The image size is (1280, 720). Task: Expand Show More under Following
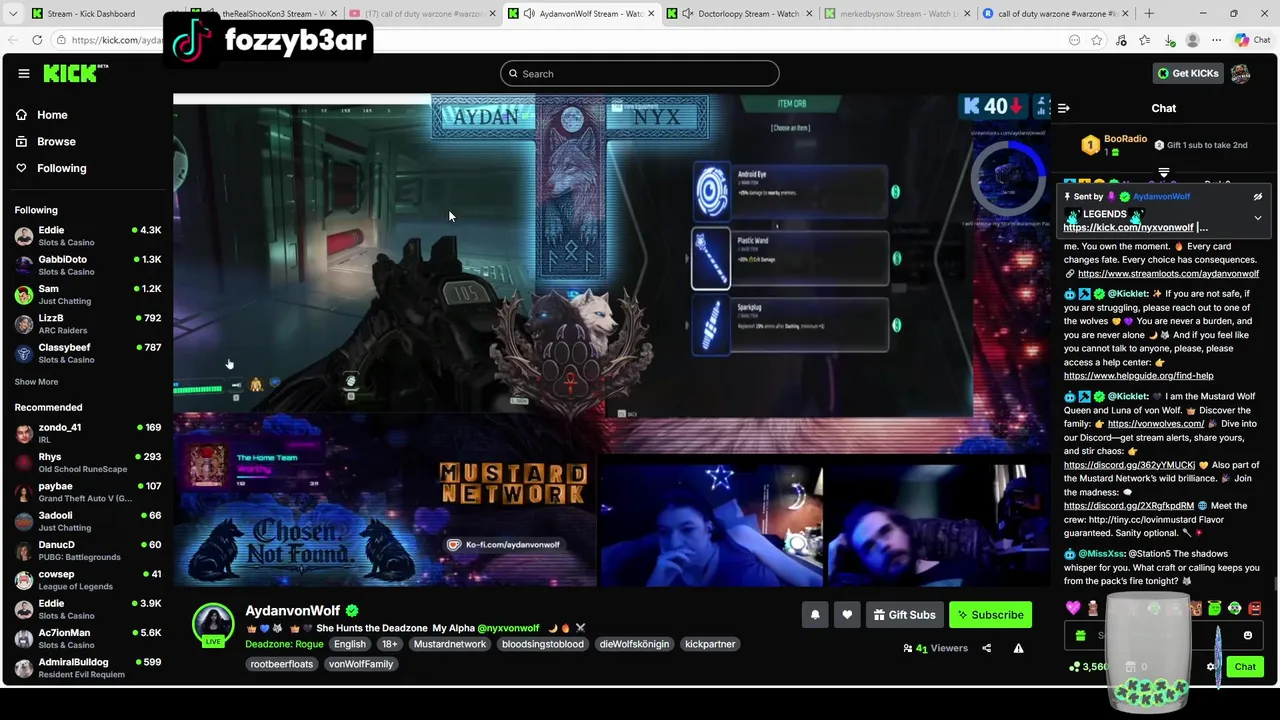[36, 382]
